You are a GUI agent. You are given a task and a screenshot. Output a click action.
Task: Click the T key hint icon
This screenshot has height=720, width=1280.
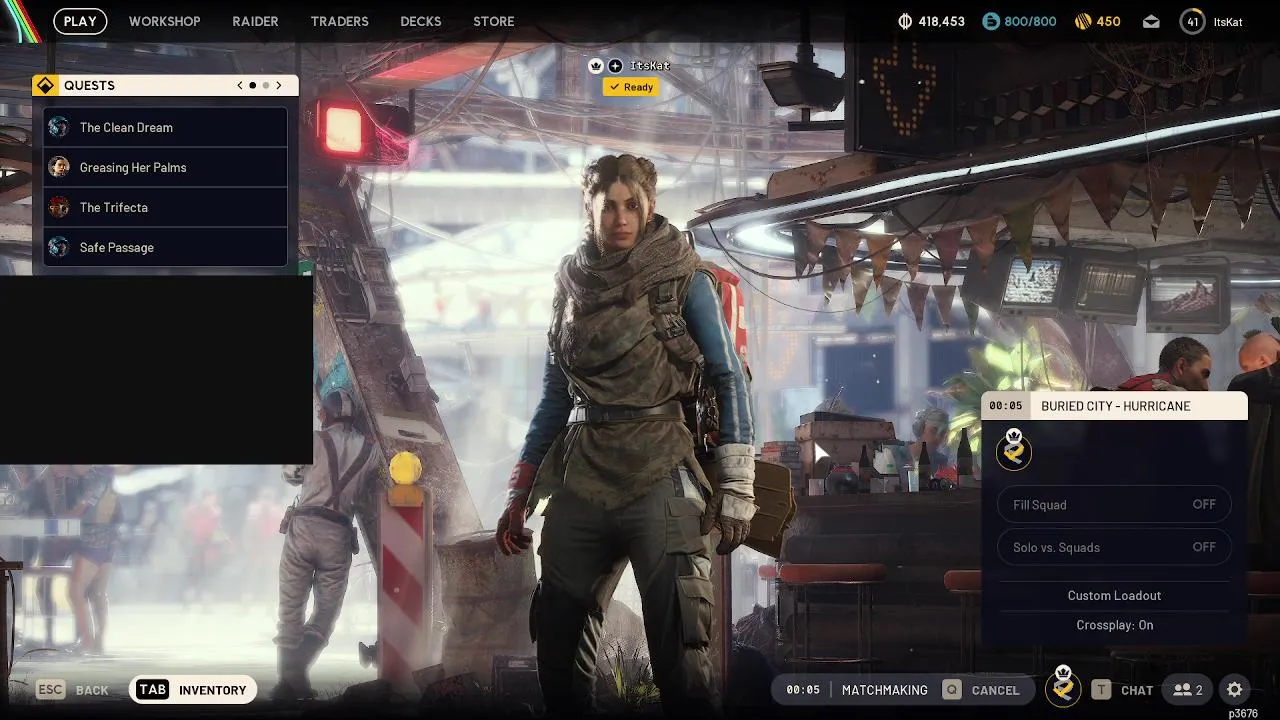click(x=1101, y=690)
